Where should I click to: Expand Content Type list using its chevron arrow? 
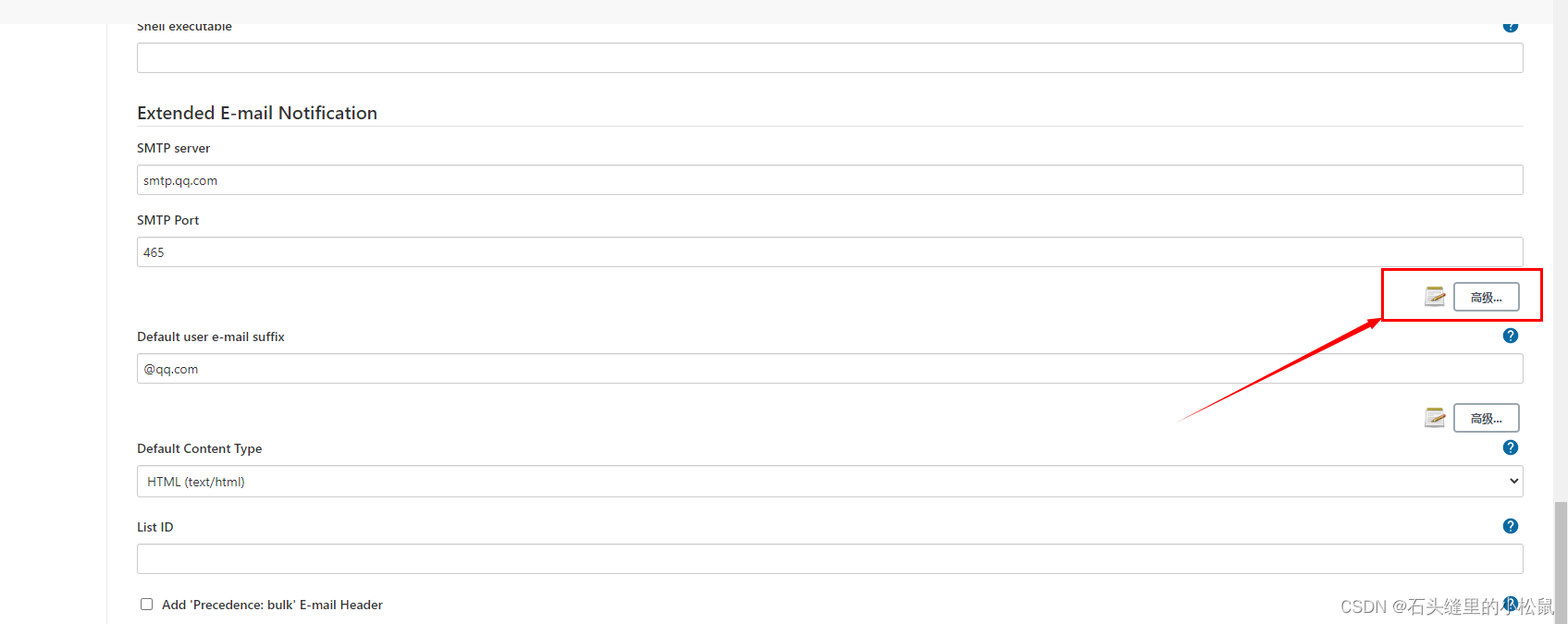pos(1513,481)
